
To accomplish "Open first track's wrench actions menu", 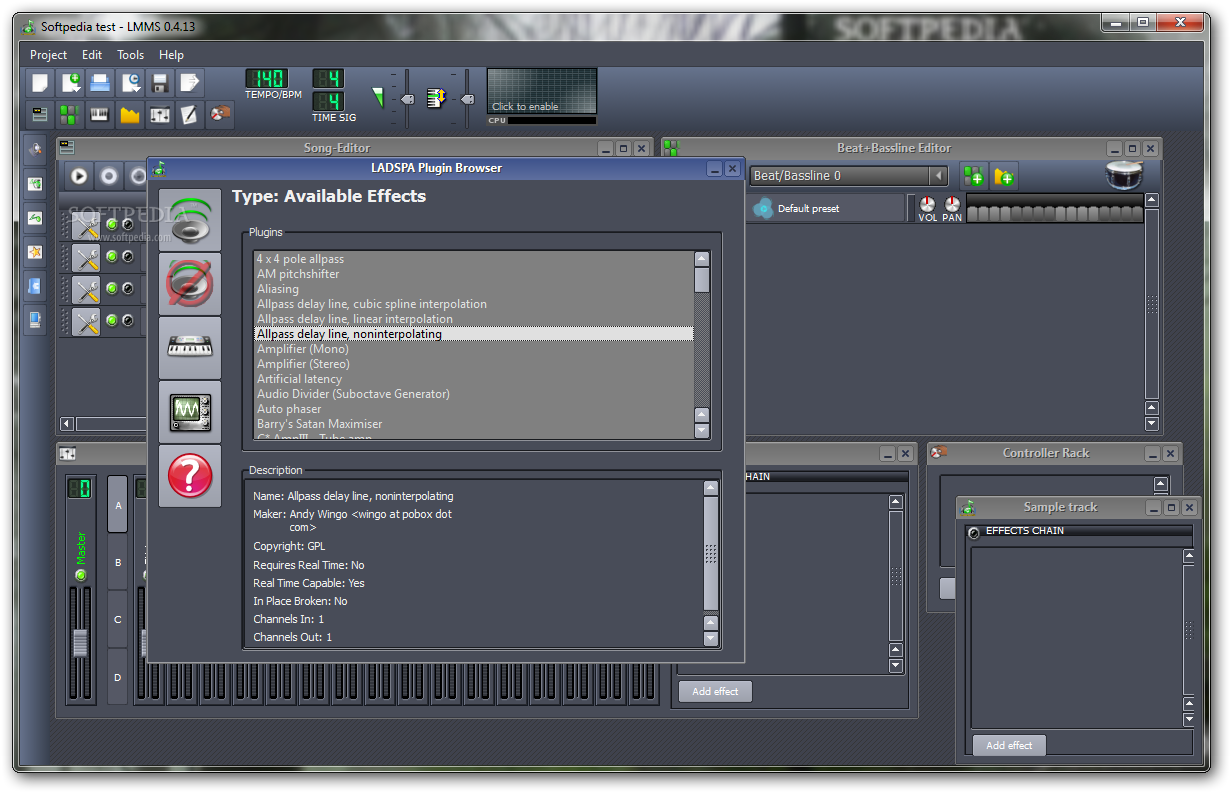I will point(87,226).
